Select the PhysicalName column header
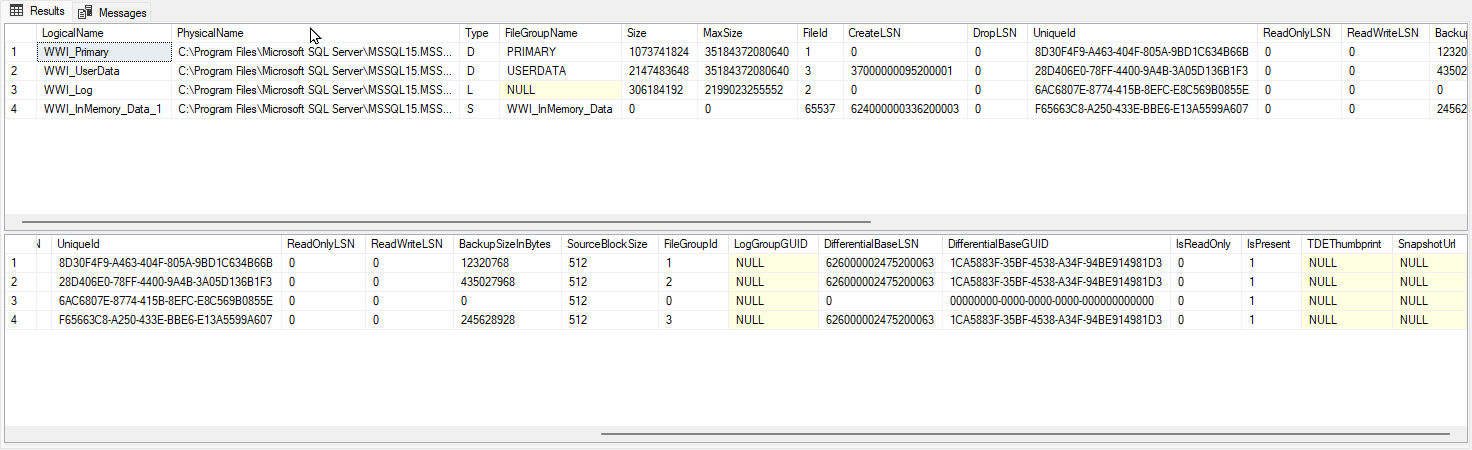1472x450 pixels. [210, 33]
